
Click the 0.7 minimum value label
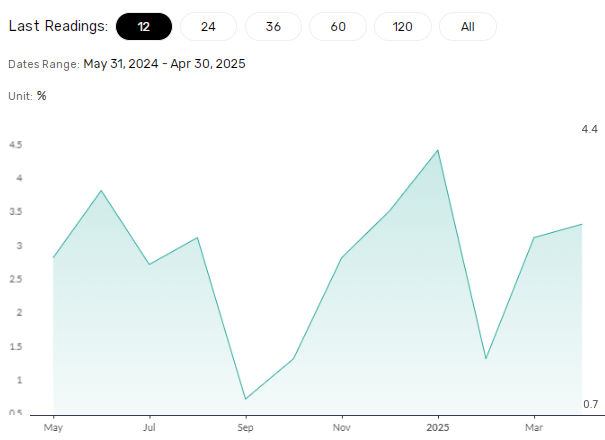589,404
